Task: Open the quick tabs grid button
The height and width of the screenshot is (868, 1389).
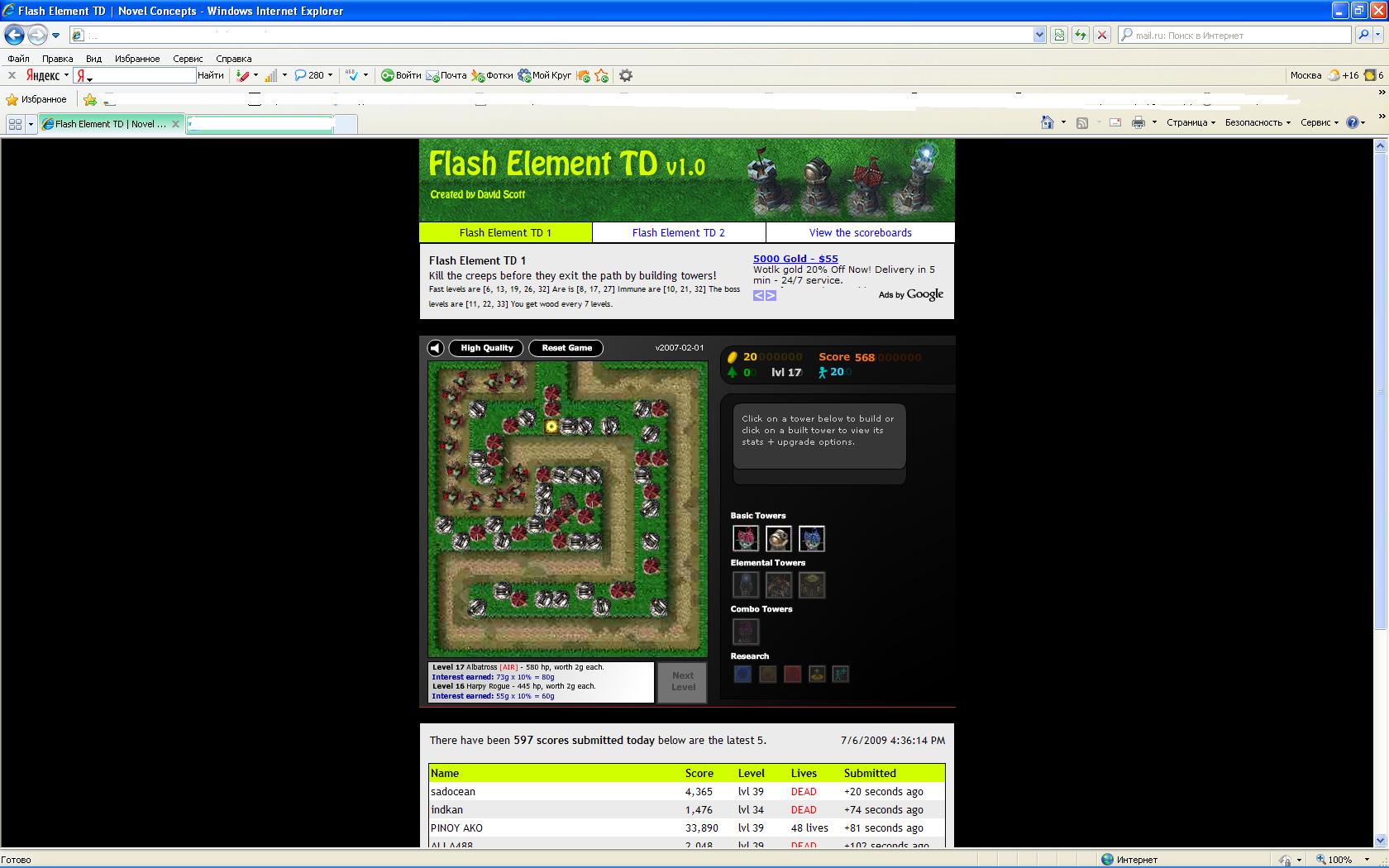Action: (x=15, y=124)
